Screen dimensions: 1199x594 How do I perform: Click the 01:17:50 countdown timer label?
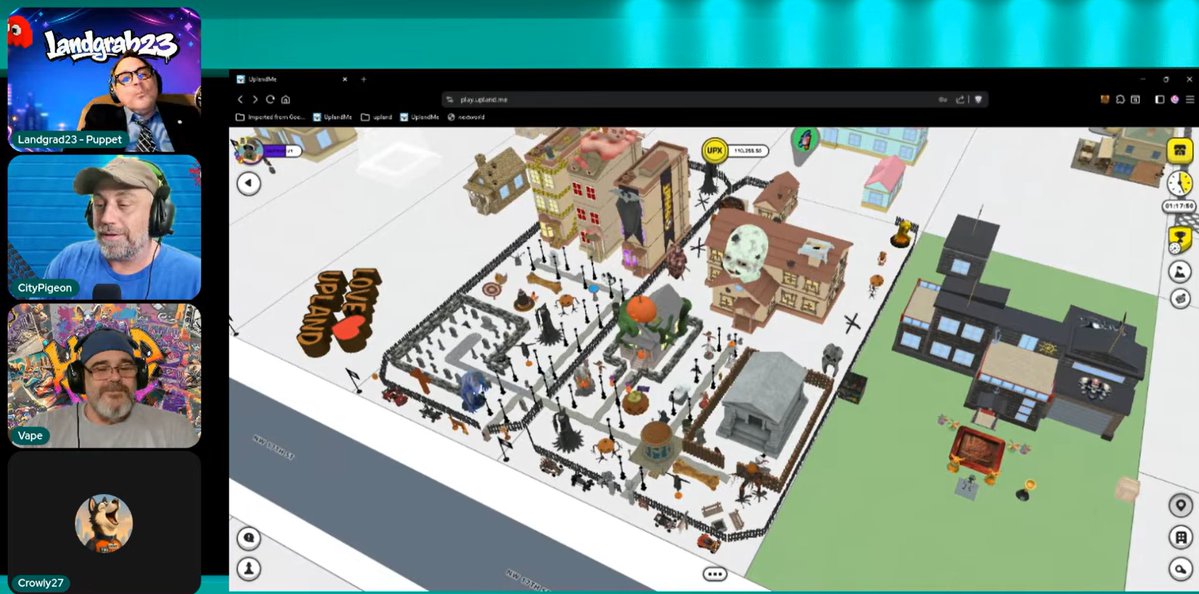(x=1178, y=206)
